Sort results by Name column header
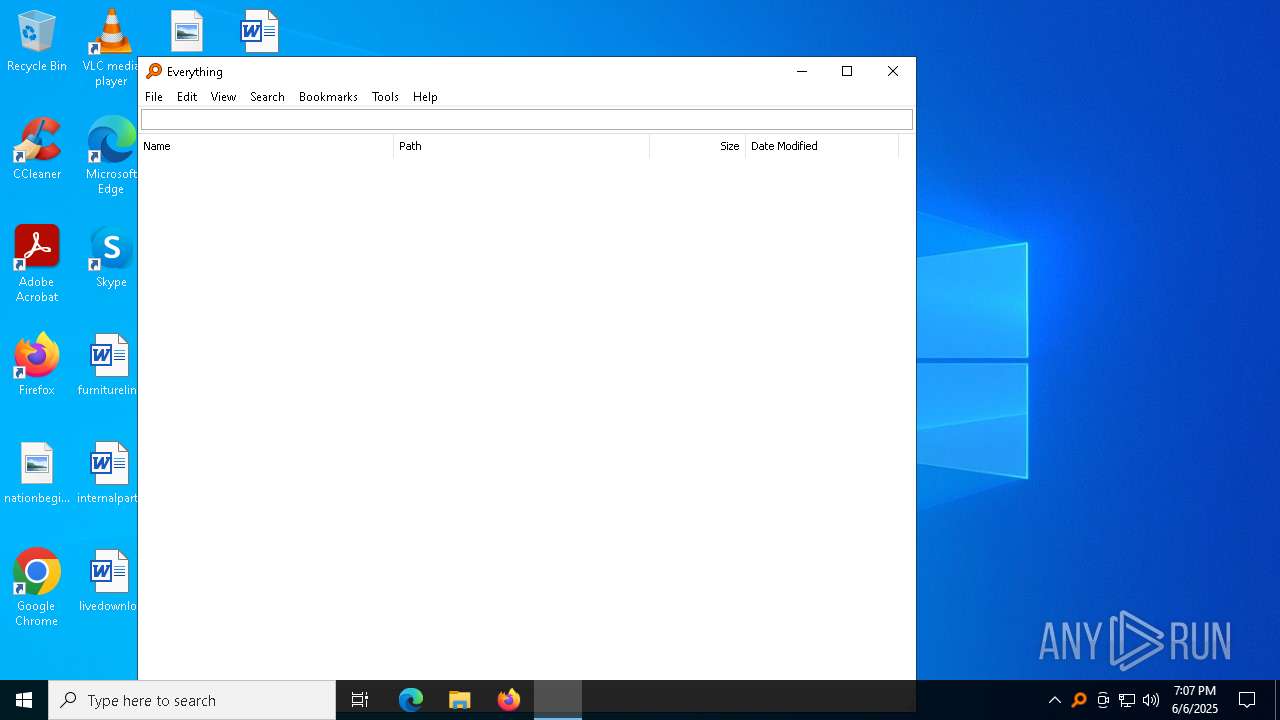Image resolution: width=1280 pixels, height=720 pixels. pyautogui.click(x=266, y=146)
